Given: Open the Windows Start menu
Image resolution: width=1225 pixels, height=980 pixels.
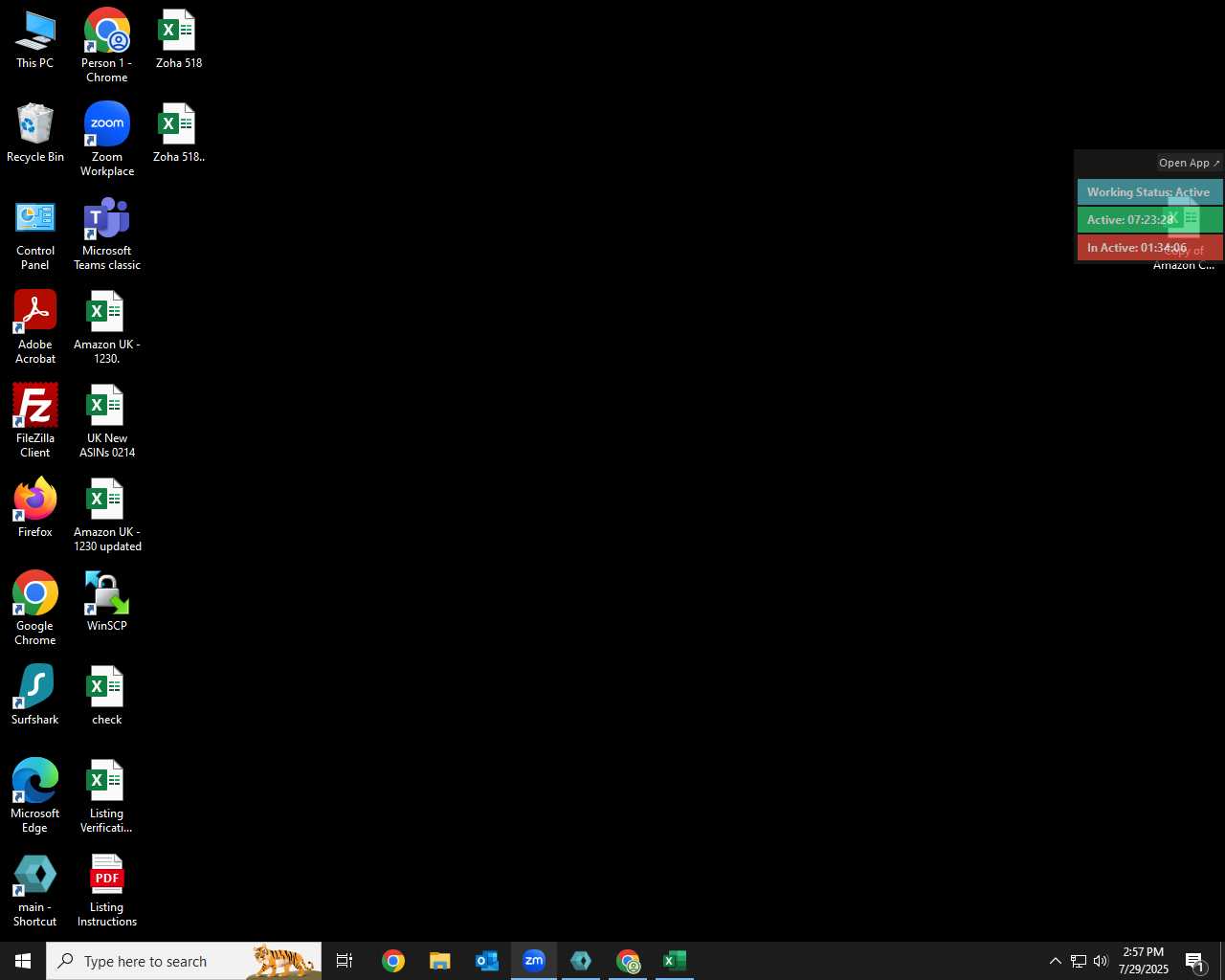Looking at the screenshot, I should point(23,961).
